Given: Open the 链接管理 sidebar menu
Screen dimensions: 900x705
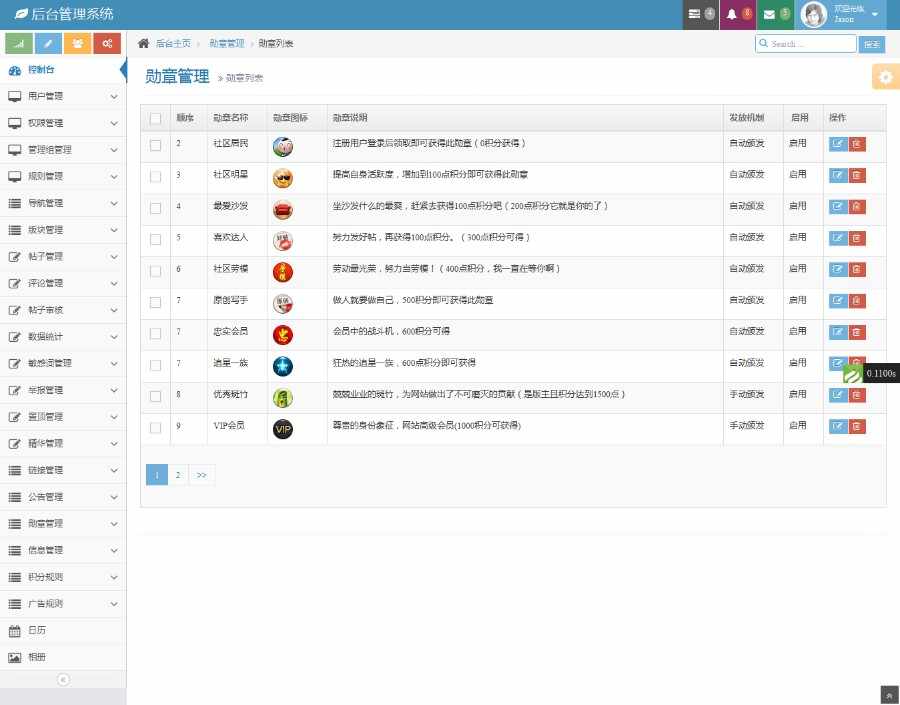Looking at the screenshot, I should click(63, 470).
